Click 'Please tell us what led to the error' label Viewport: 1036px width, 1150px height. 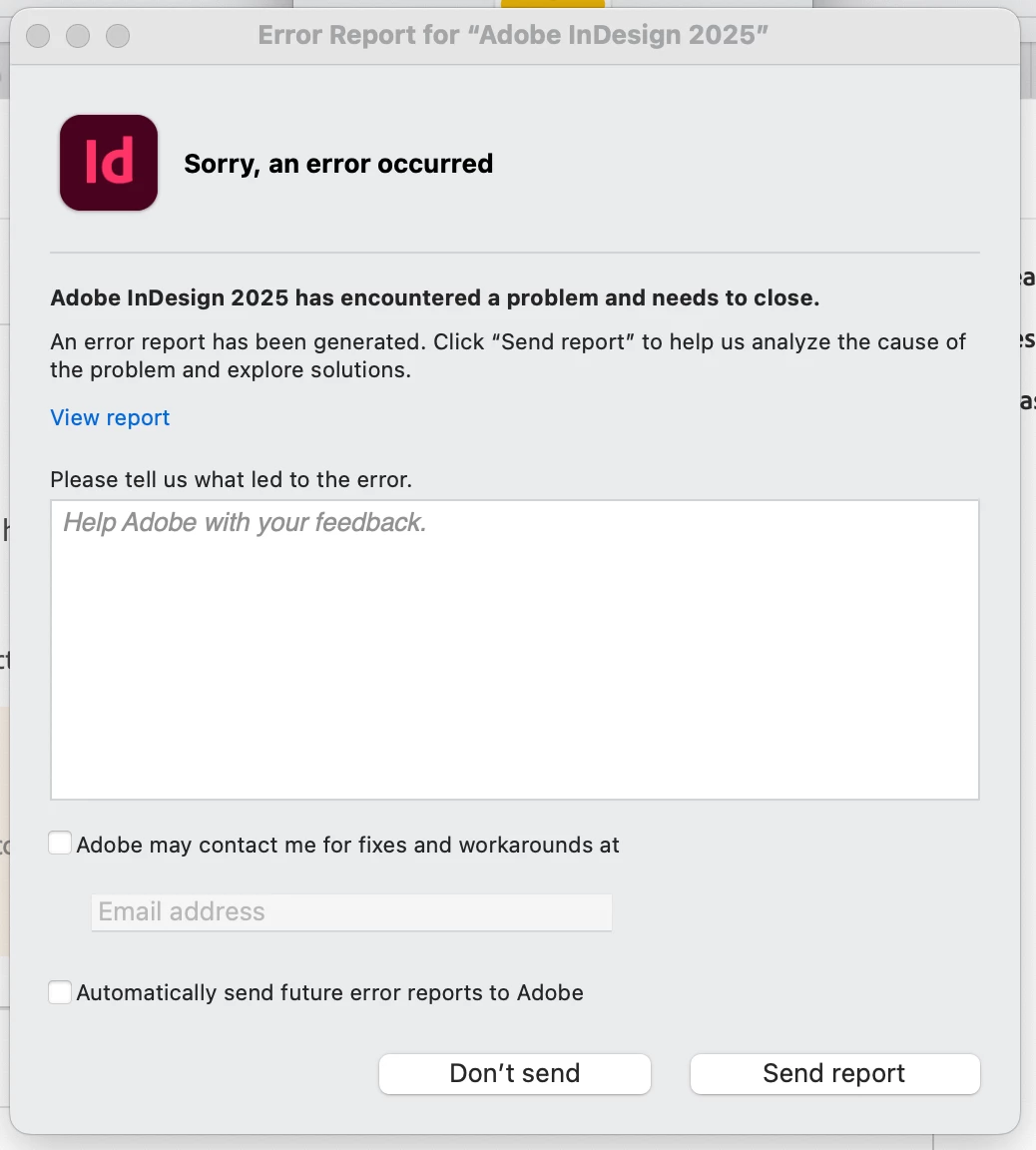pyautogui.click(x=231, y=479)
